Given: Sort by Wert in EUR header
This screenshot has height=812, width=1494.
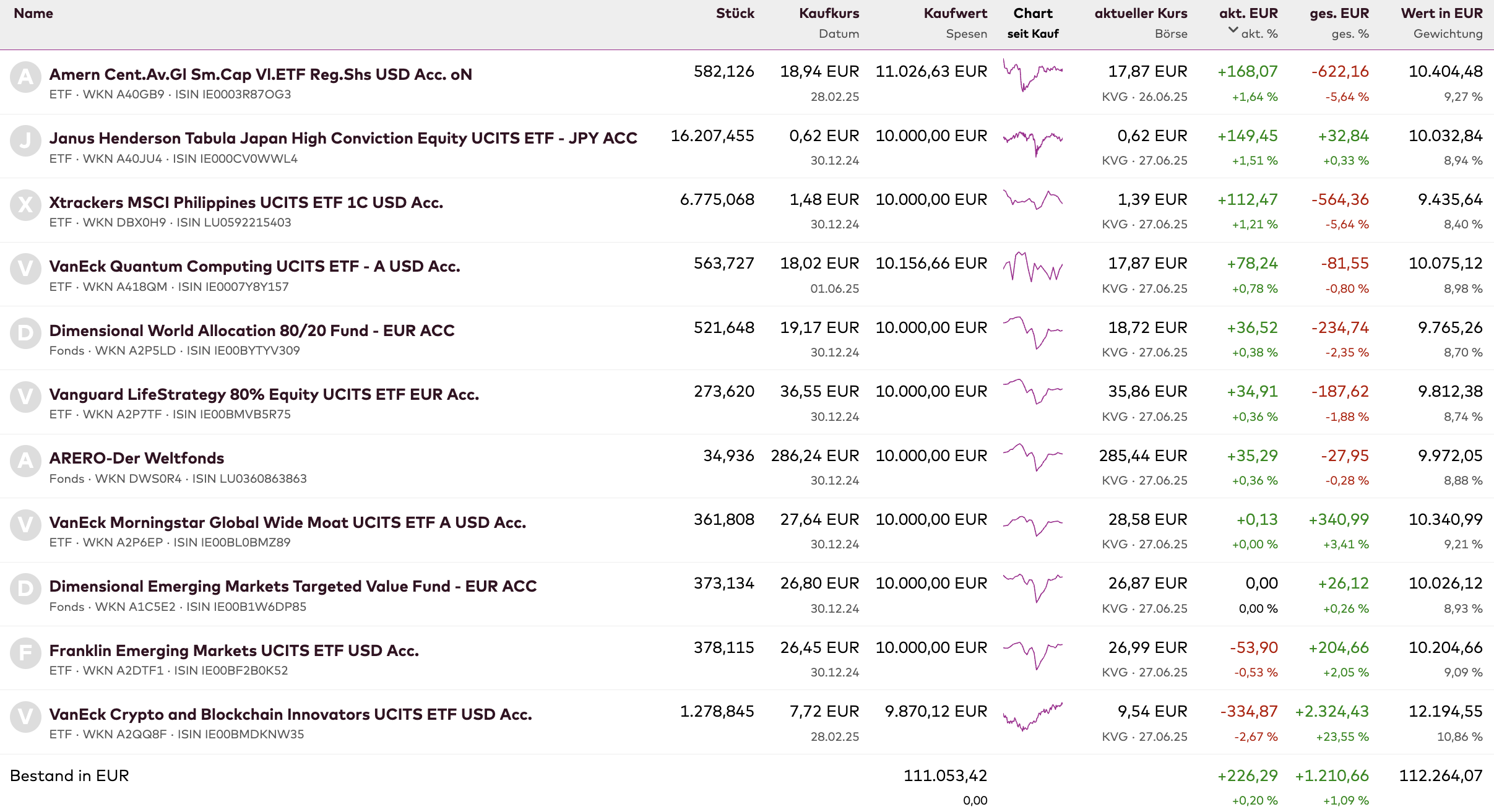Looking at the screenshot, I should click(x=1441, y=14).
